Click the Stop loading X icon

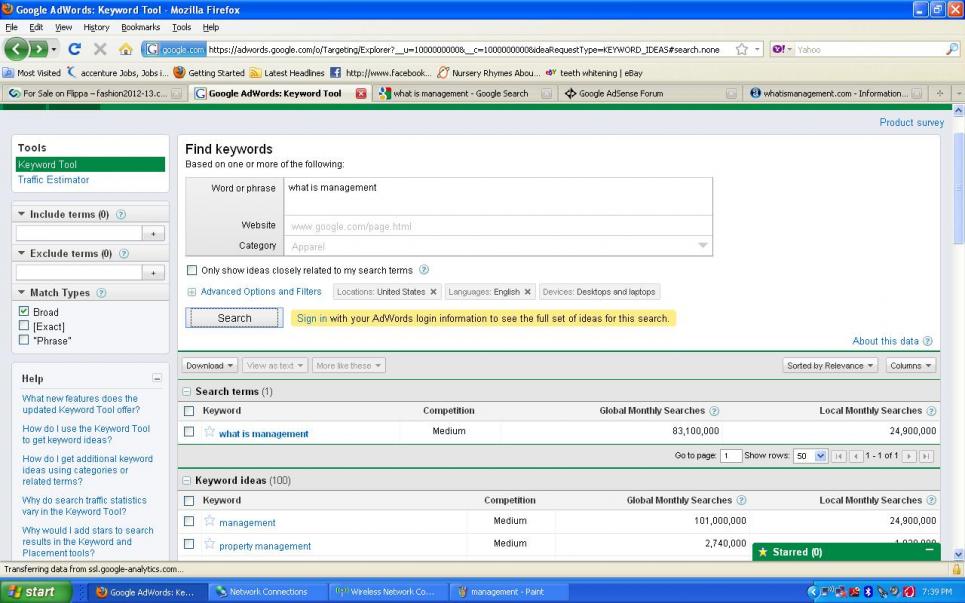coord(100,49)
